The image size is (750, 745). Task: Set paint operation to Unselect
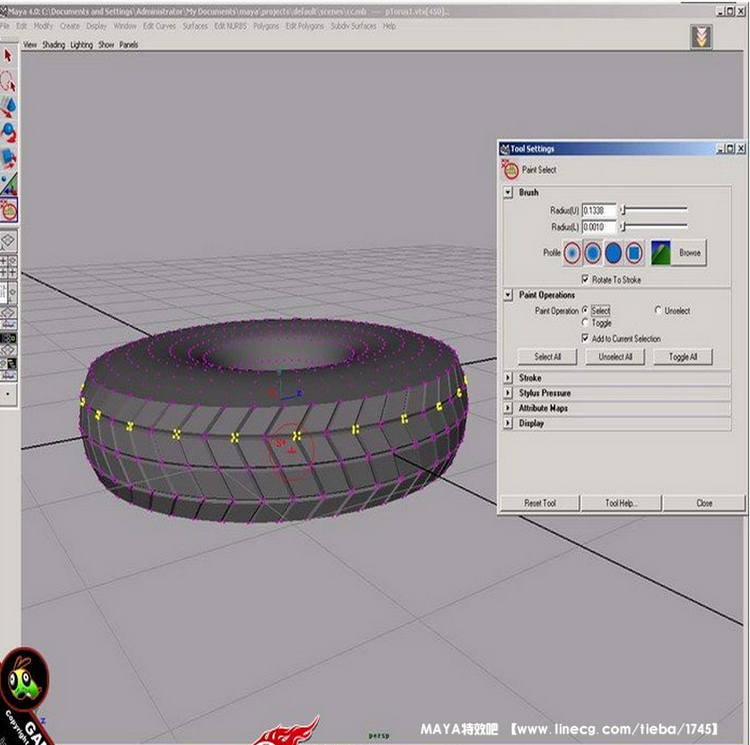(x=658, y=310)
